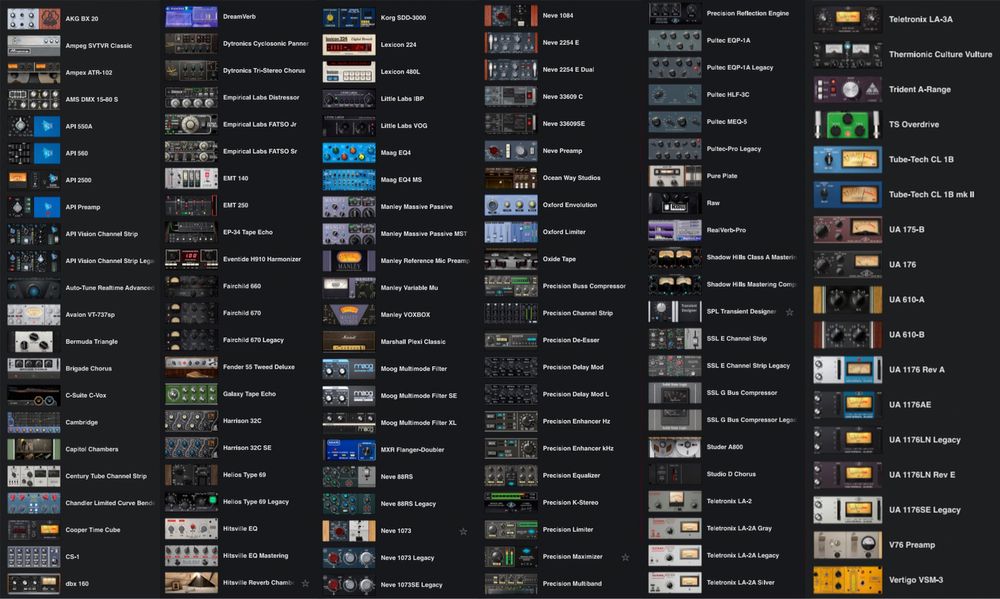Open the Fairchild 670 compressor thumbnail
This screenshot has height=599, width=1000.
(191, 313)
